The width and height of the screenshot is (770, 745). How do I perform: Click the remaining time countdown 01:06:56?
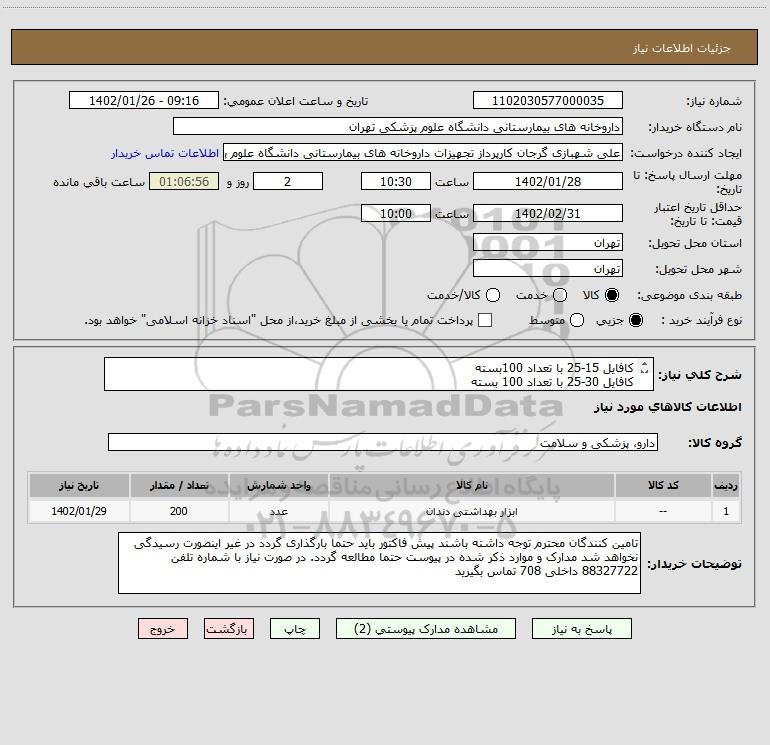point(184,181)
